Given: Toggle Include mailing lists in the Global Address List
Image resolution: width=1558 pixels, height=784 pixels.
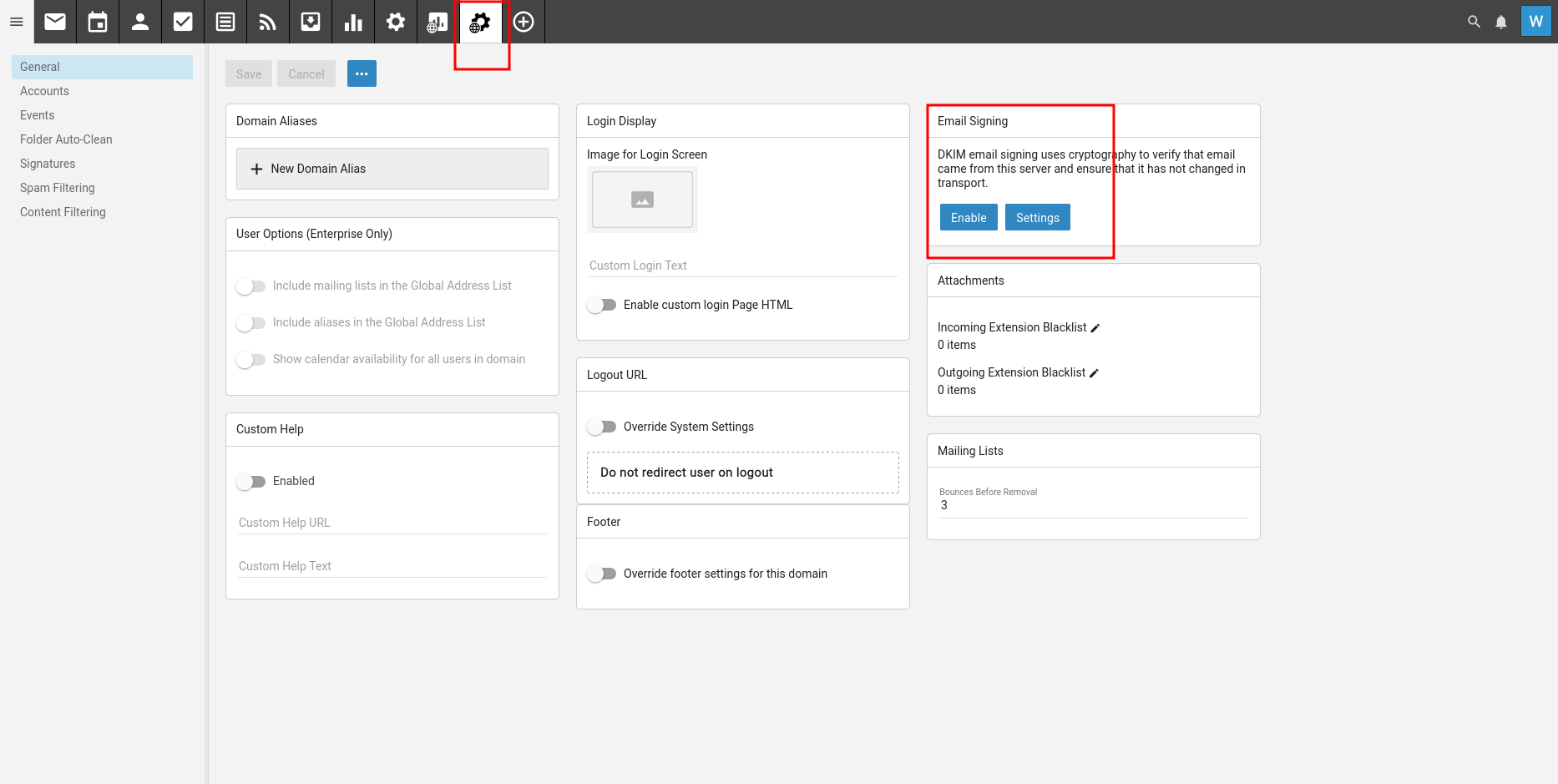Looking at the screenshot, I should 251,286.
